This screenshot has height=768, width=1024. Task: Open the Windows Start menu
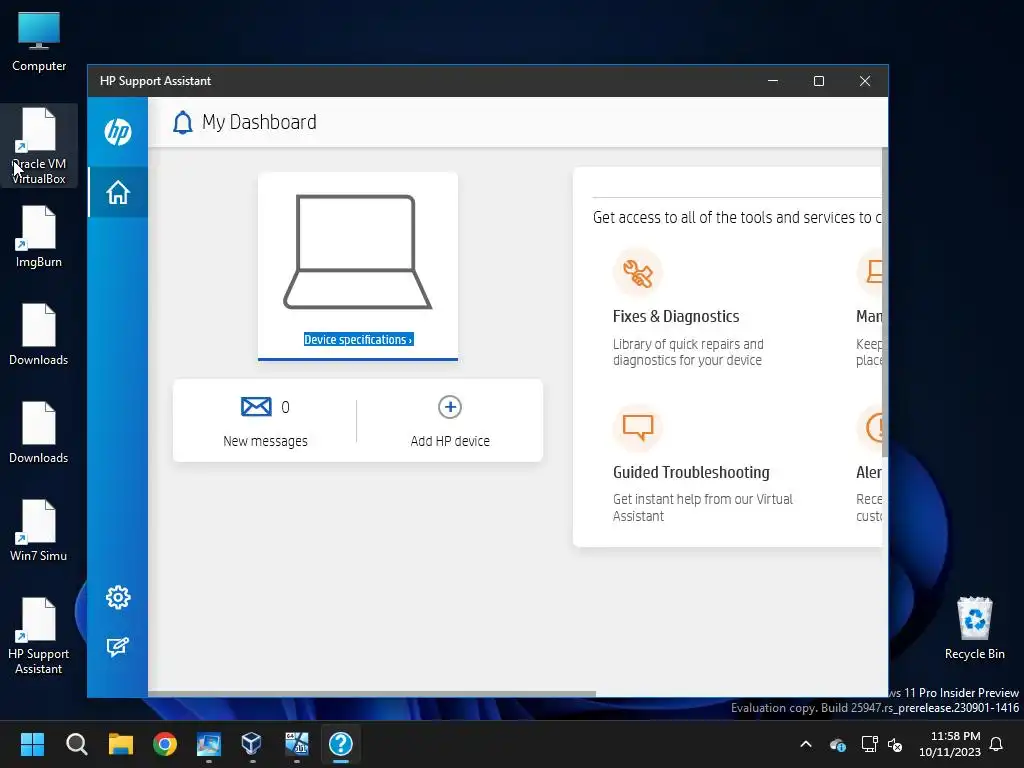click(32, 744)
